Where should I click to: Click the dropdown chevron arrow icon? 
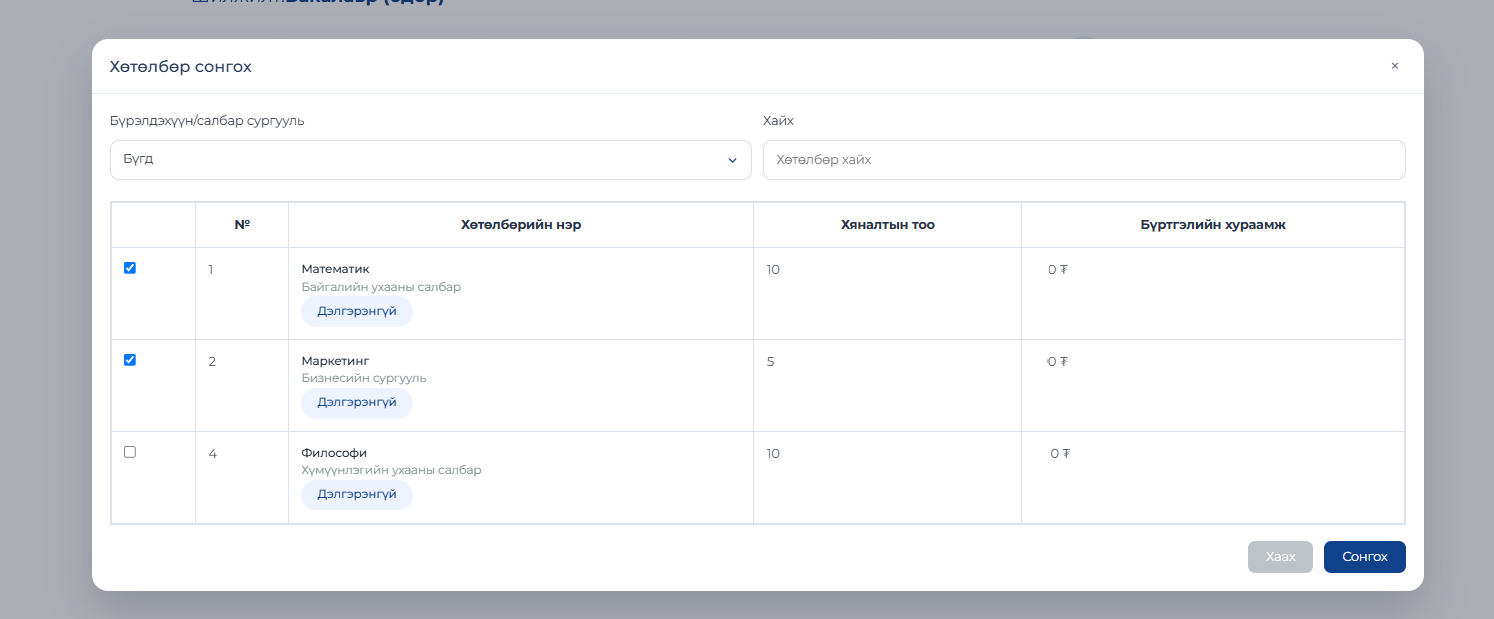click(732, 160)
